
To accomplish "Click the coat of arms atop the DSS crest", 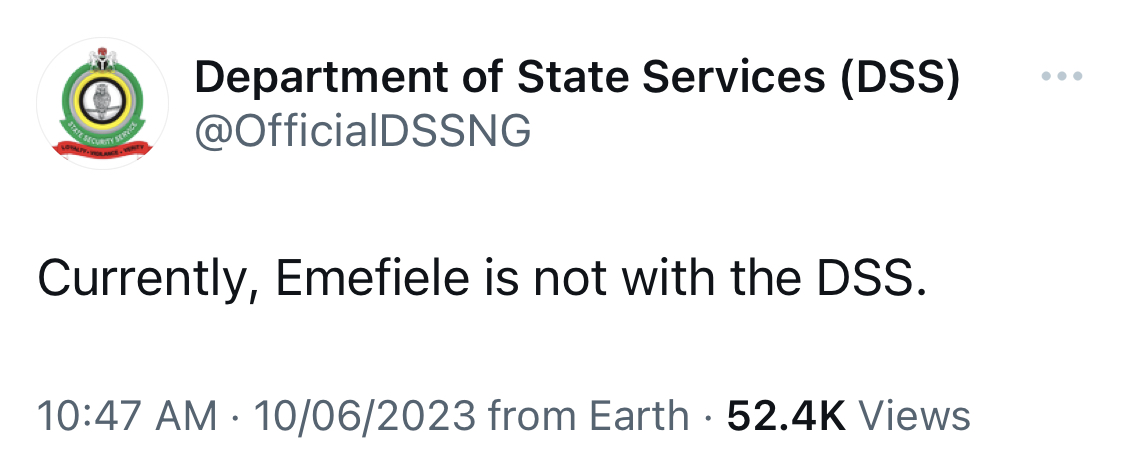I will 103,59.
